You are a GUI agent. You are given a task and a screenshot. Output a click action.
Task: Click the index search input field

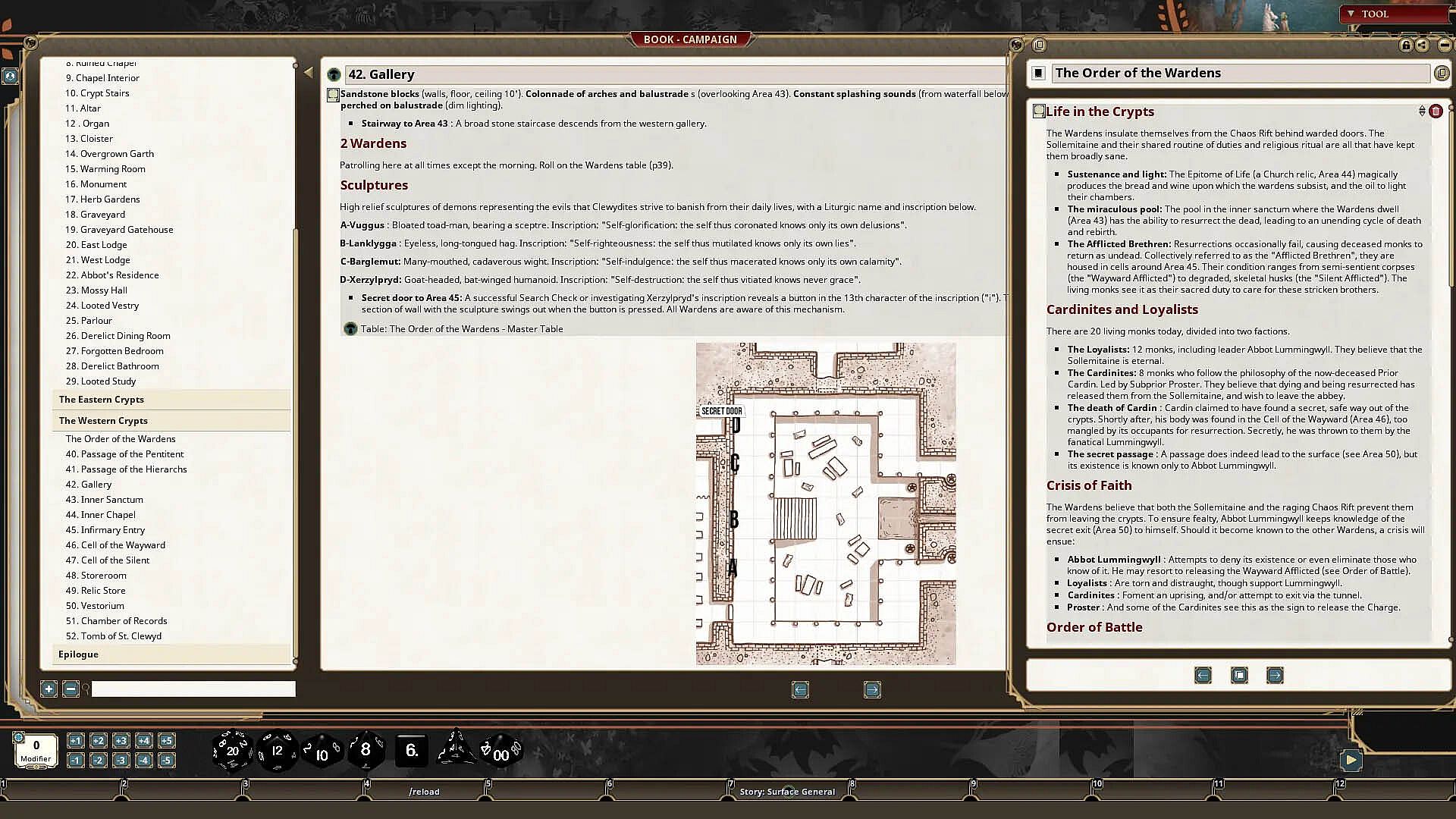click(193, 689)
